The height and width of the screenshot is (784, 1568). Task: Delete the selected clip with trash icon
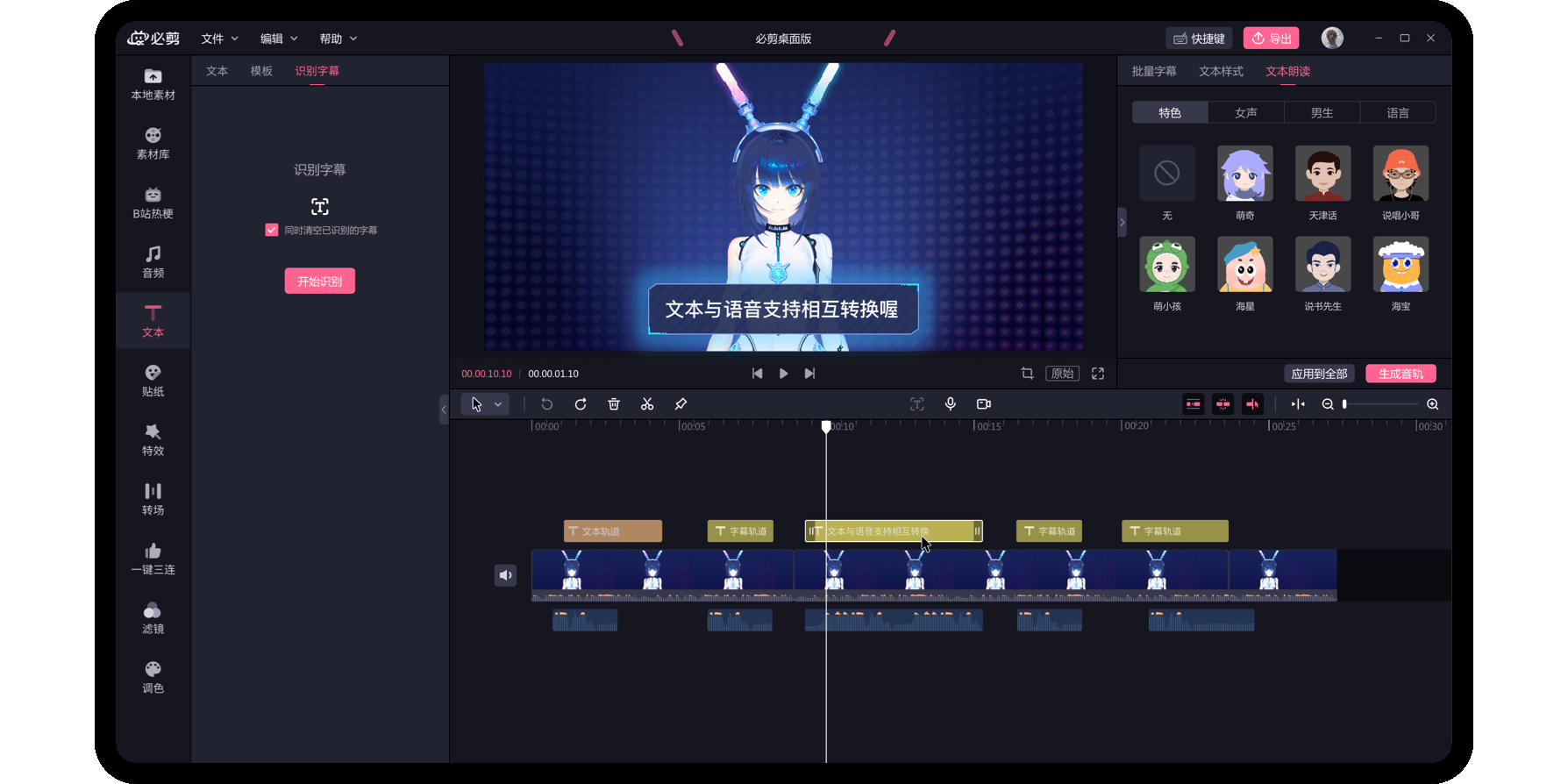tap(614, 404)
